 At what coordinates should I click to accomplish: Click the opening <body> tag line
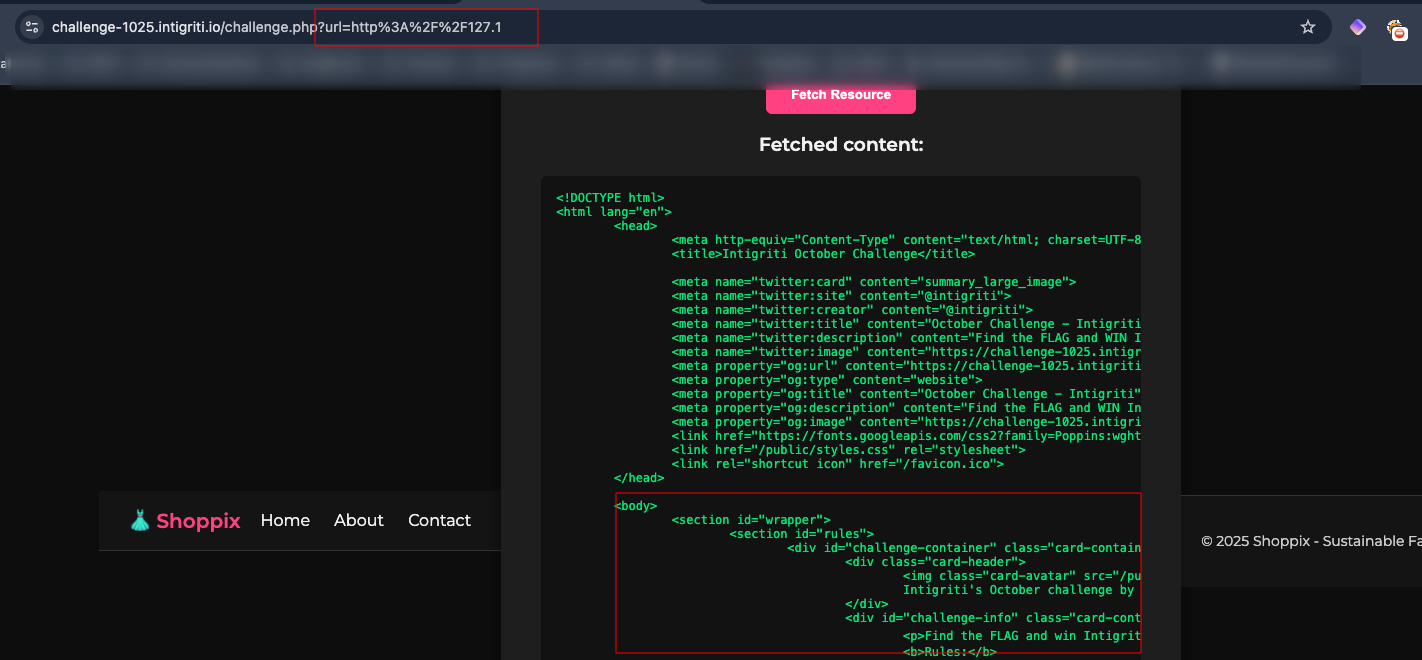pyautogui.click(x=636, y=506)
